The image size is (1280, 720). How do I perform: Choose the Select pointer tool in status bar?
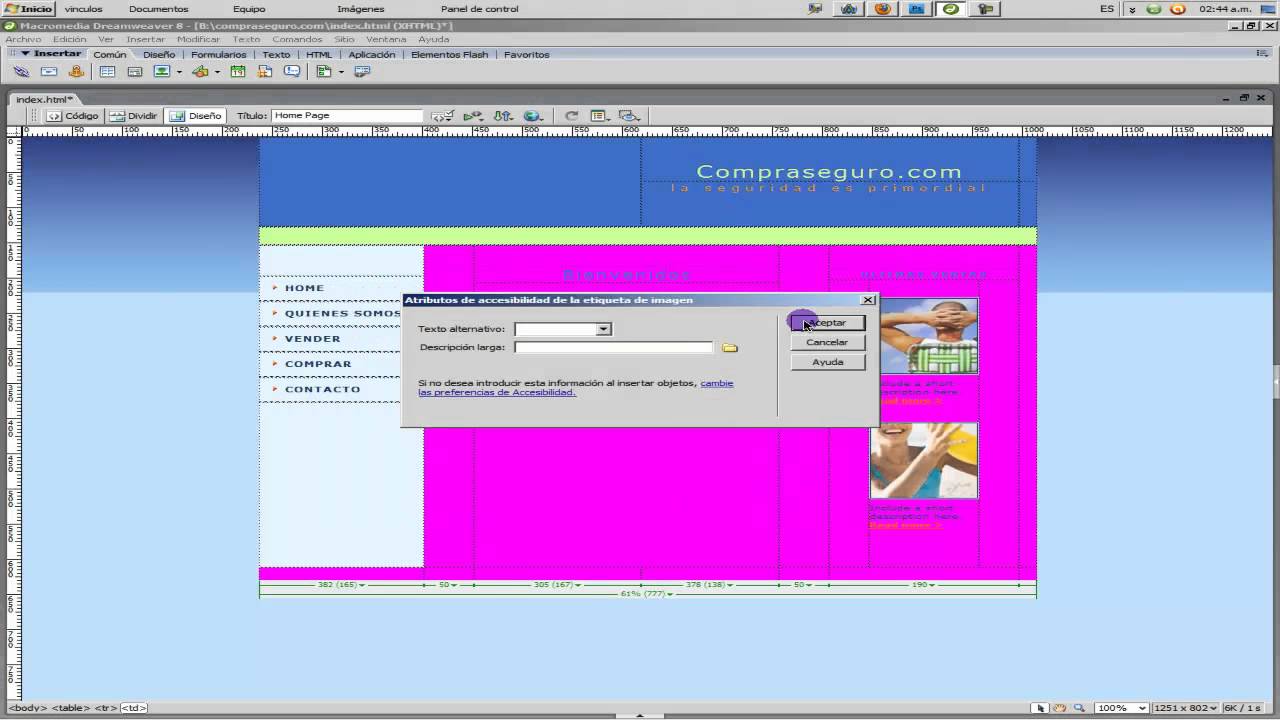coord(1041,708)
